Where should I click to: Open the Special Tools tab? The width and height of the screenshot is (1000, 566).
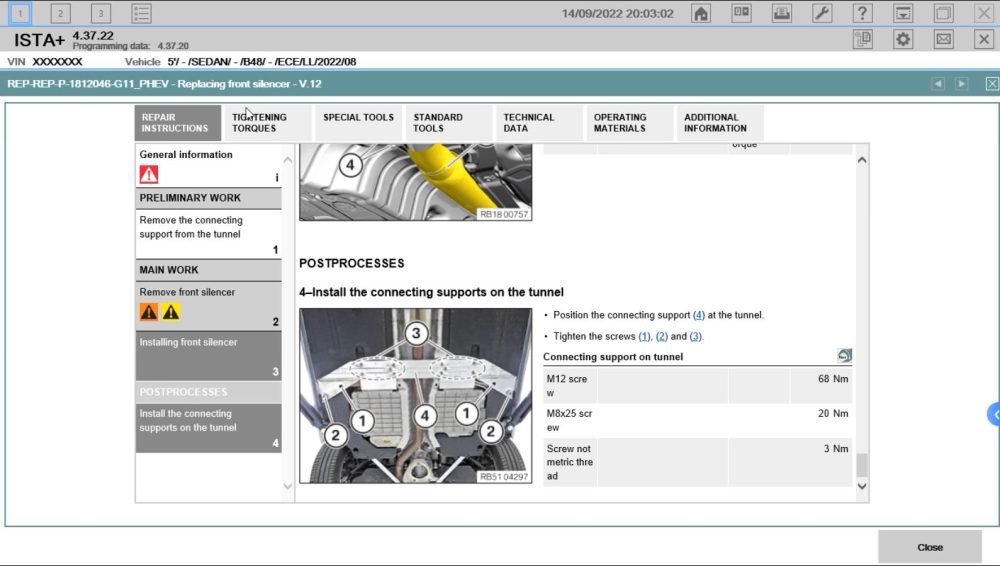coord(358,123)
